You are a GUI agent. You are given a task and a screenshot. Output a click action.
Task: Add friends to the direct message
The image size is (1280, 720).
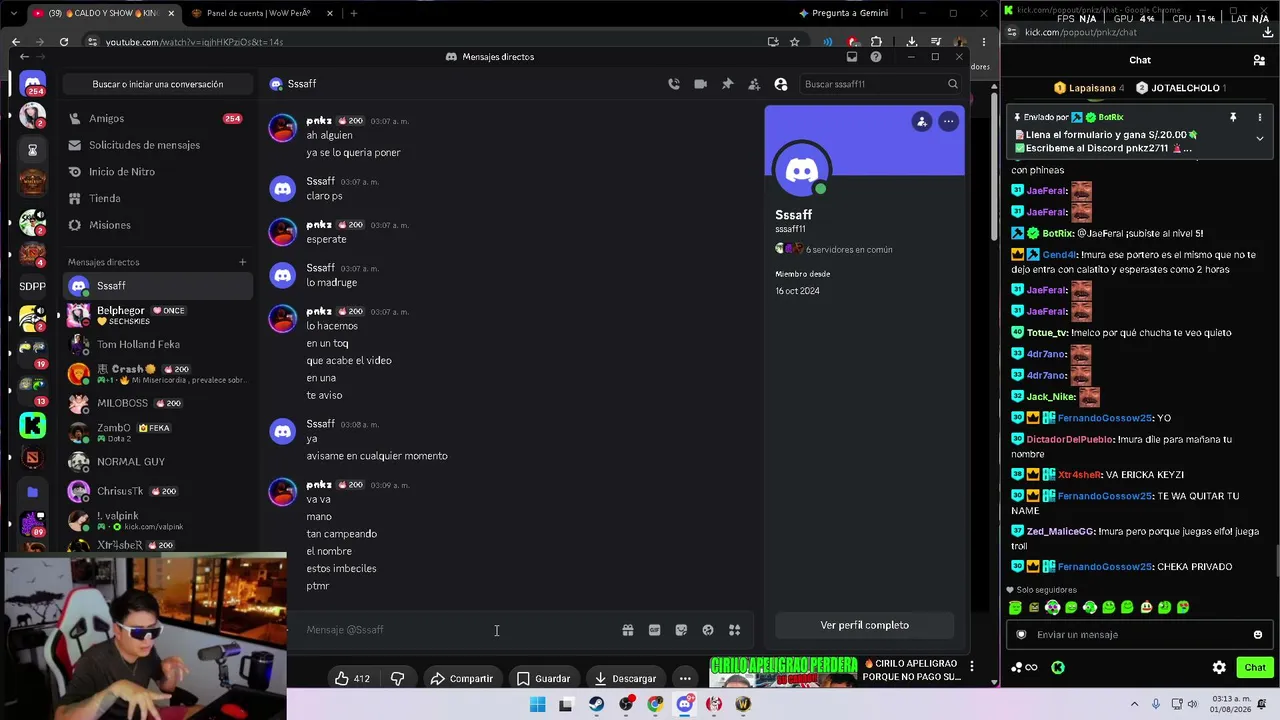coord(754,84)
